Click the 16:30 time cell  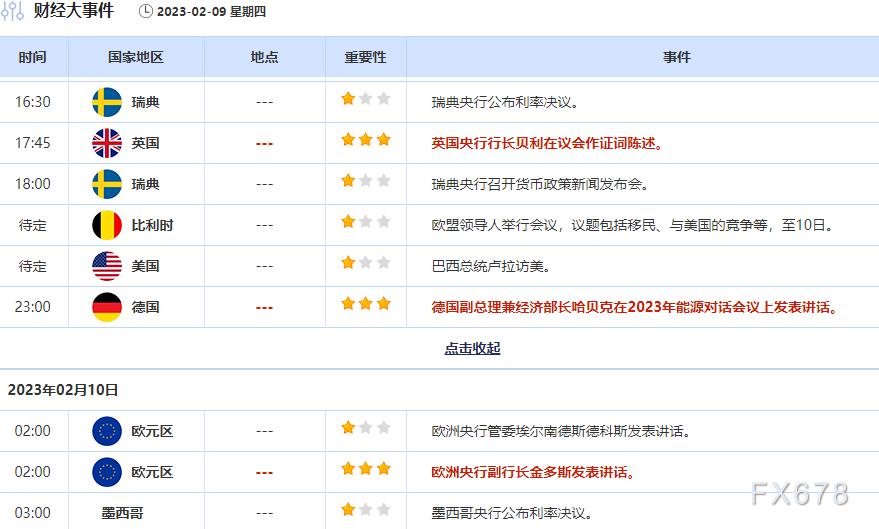pyautogui.click(x=33, y=102)
